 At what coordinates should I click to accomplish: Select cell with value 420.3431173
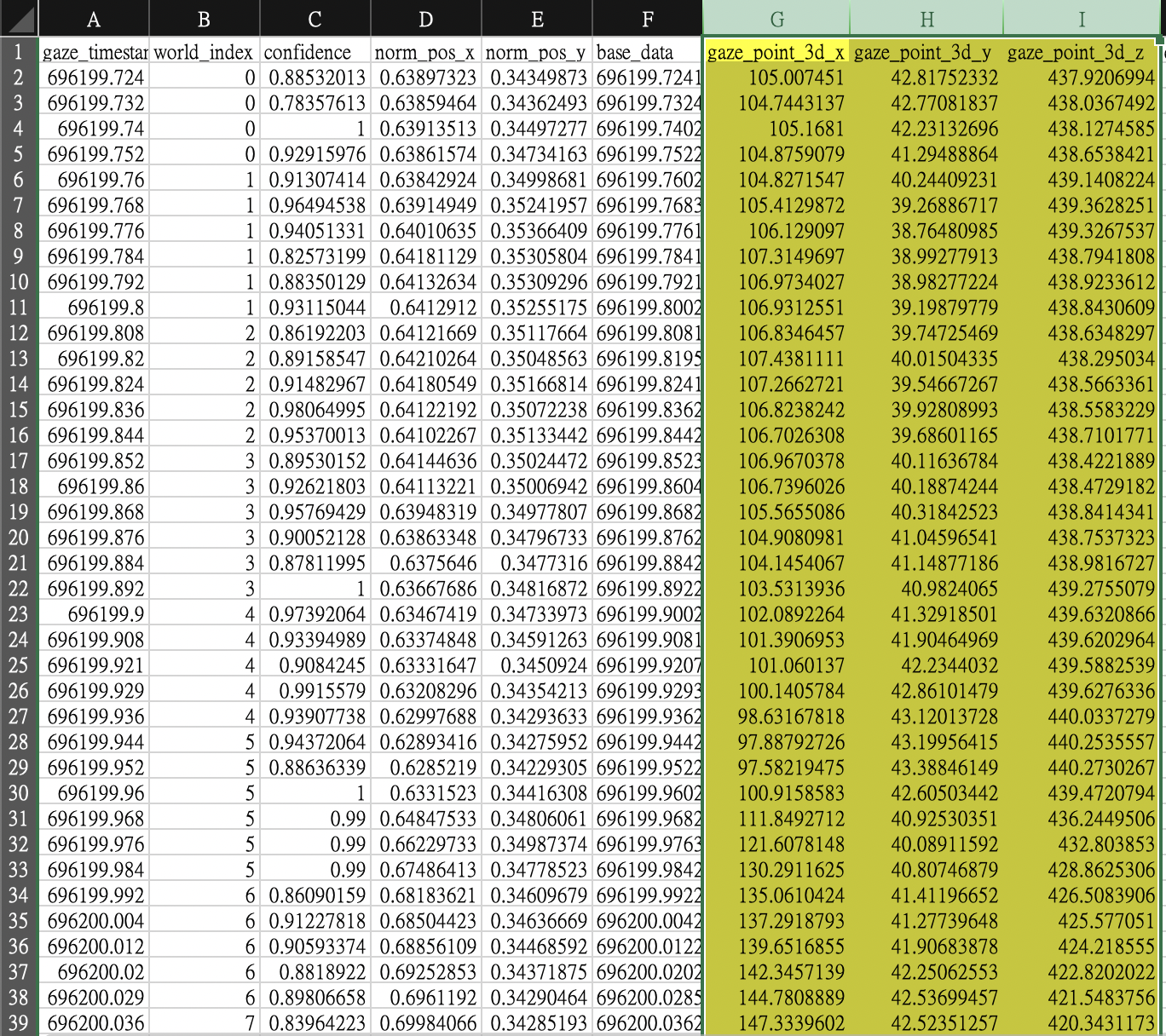click(1081, 1023)
